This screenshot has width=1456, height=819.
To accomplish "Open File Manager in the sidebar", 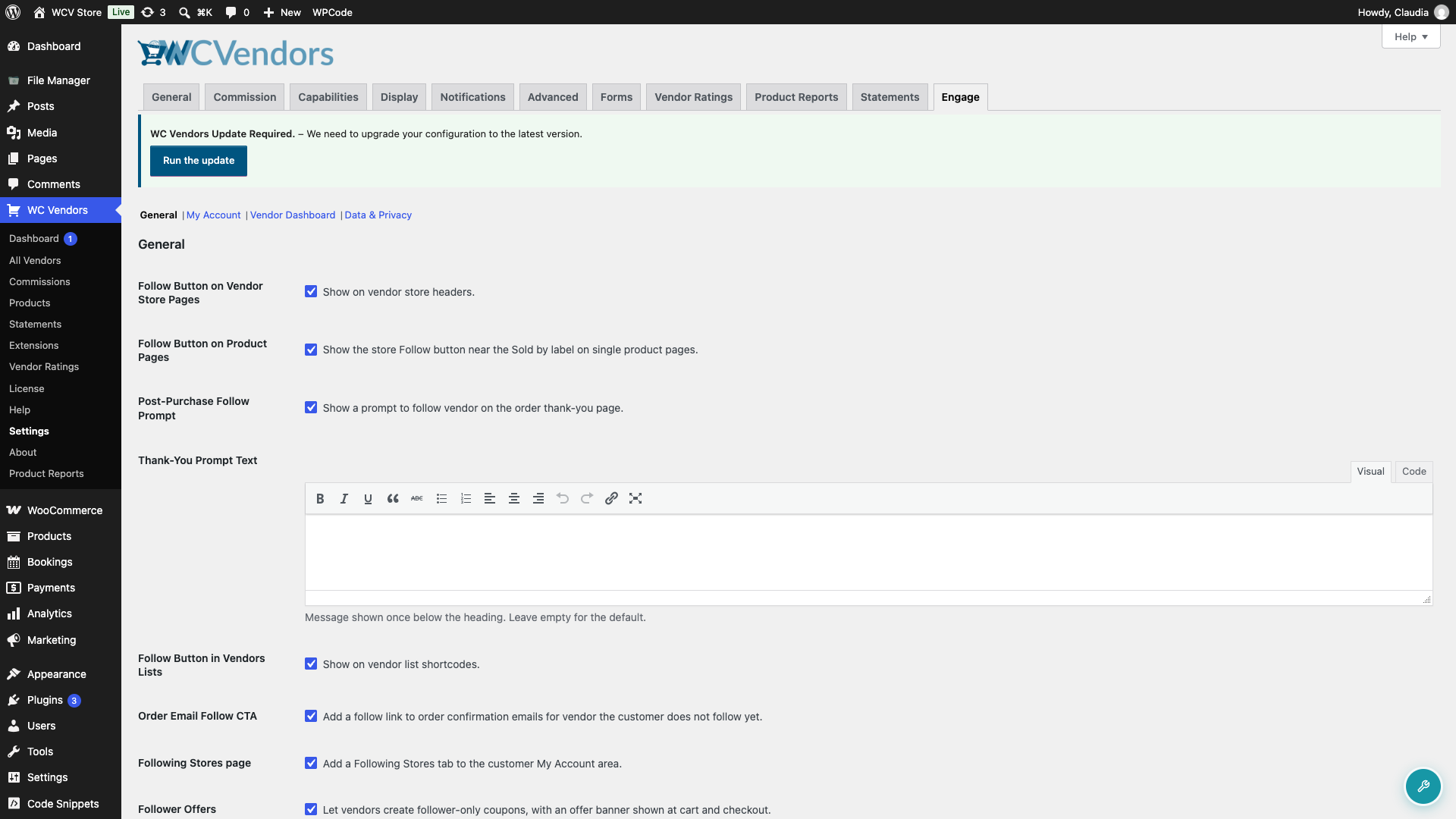I will 58,80.
